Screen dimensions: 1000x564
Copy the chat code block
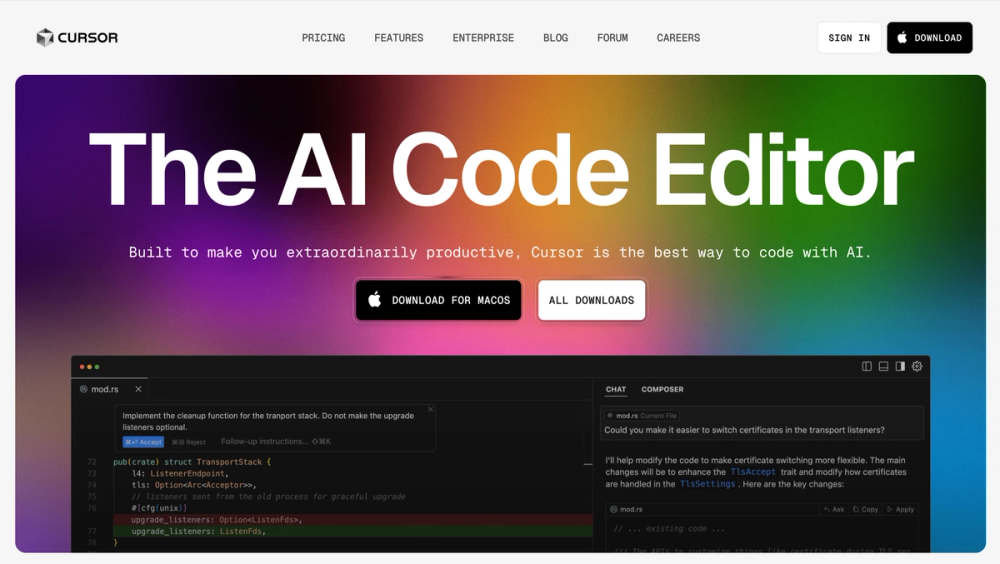(865, 509)
